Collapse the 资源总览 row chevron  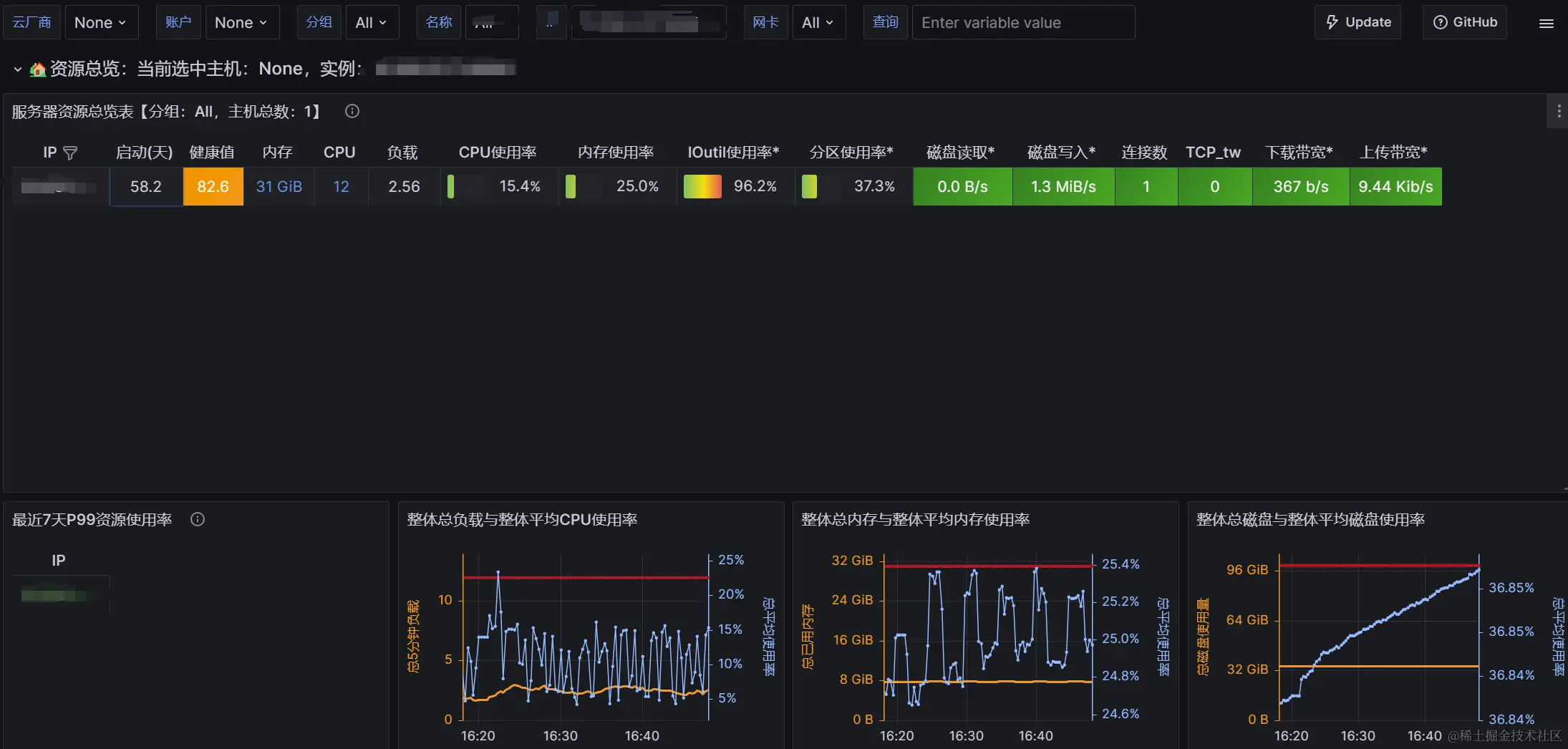coord(17,69)
